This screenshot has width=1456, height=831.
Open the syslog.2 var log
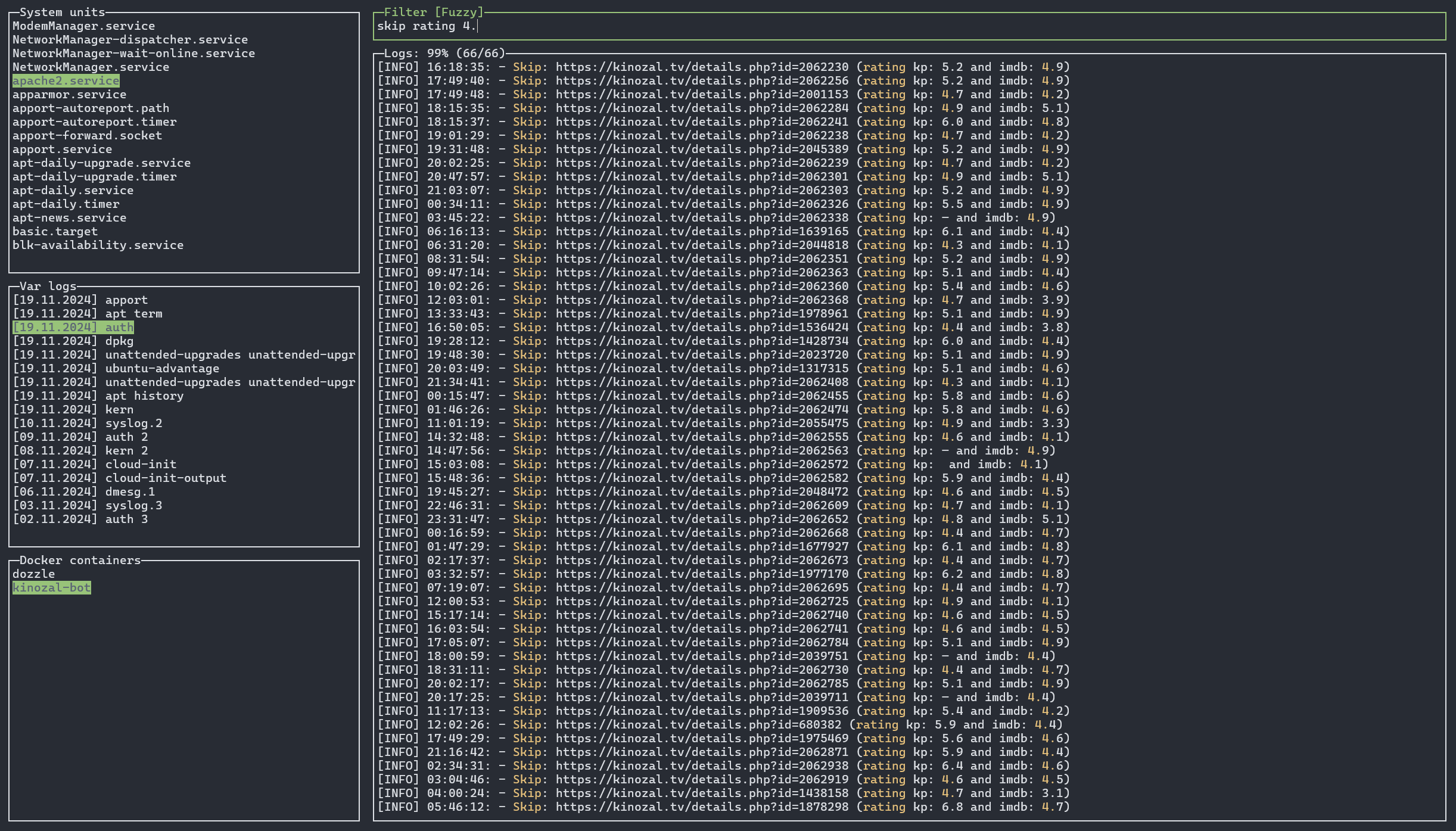click(x=87, y=423)
